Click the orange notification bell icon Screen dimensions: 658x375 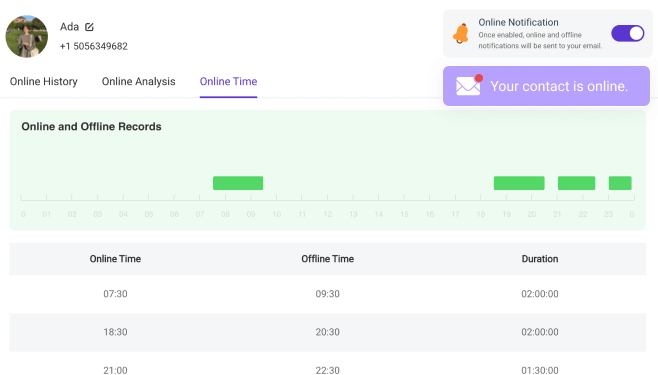[461, 34]
